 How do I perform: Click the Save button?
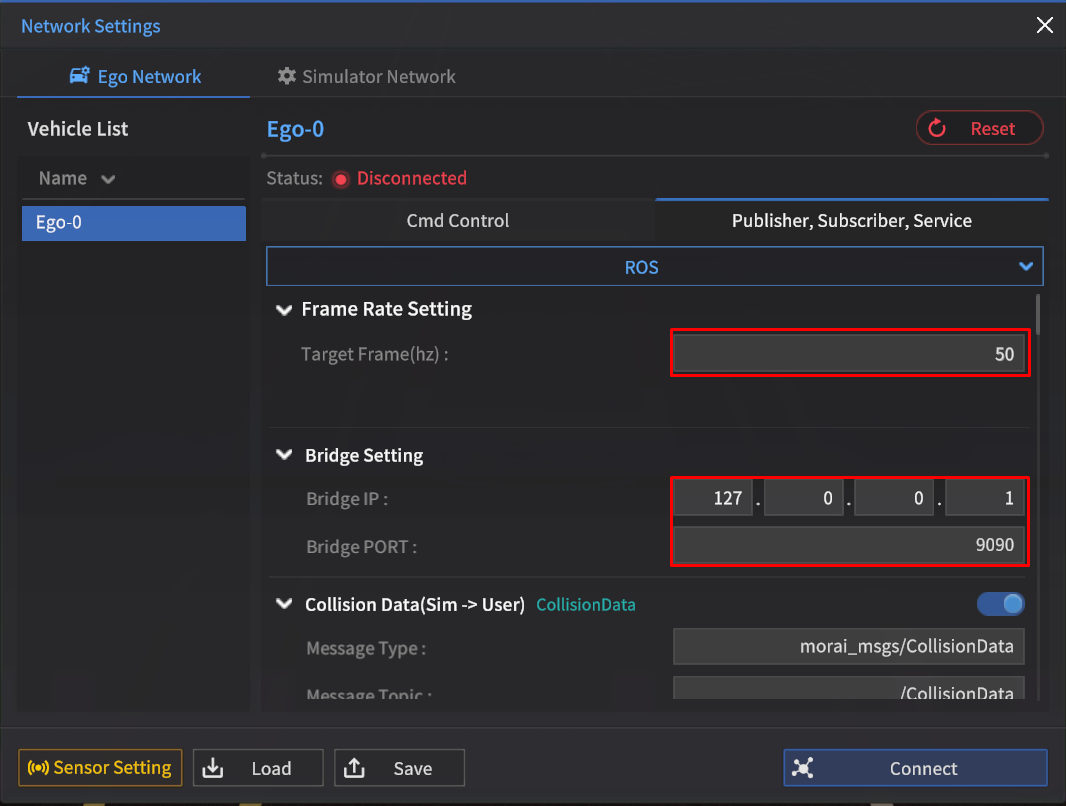399,768
